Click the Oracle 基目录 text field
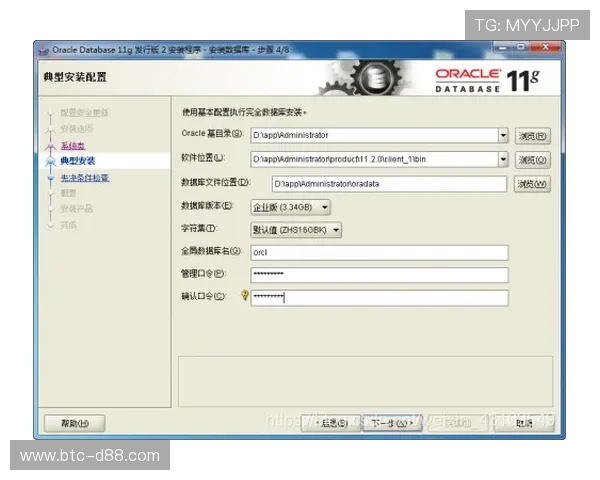The height and width of the screenshot is (480, 600). (374, 136)
